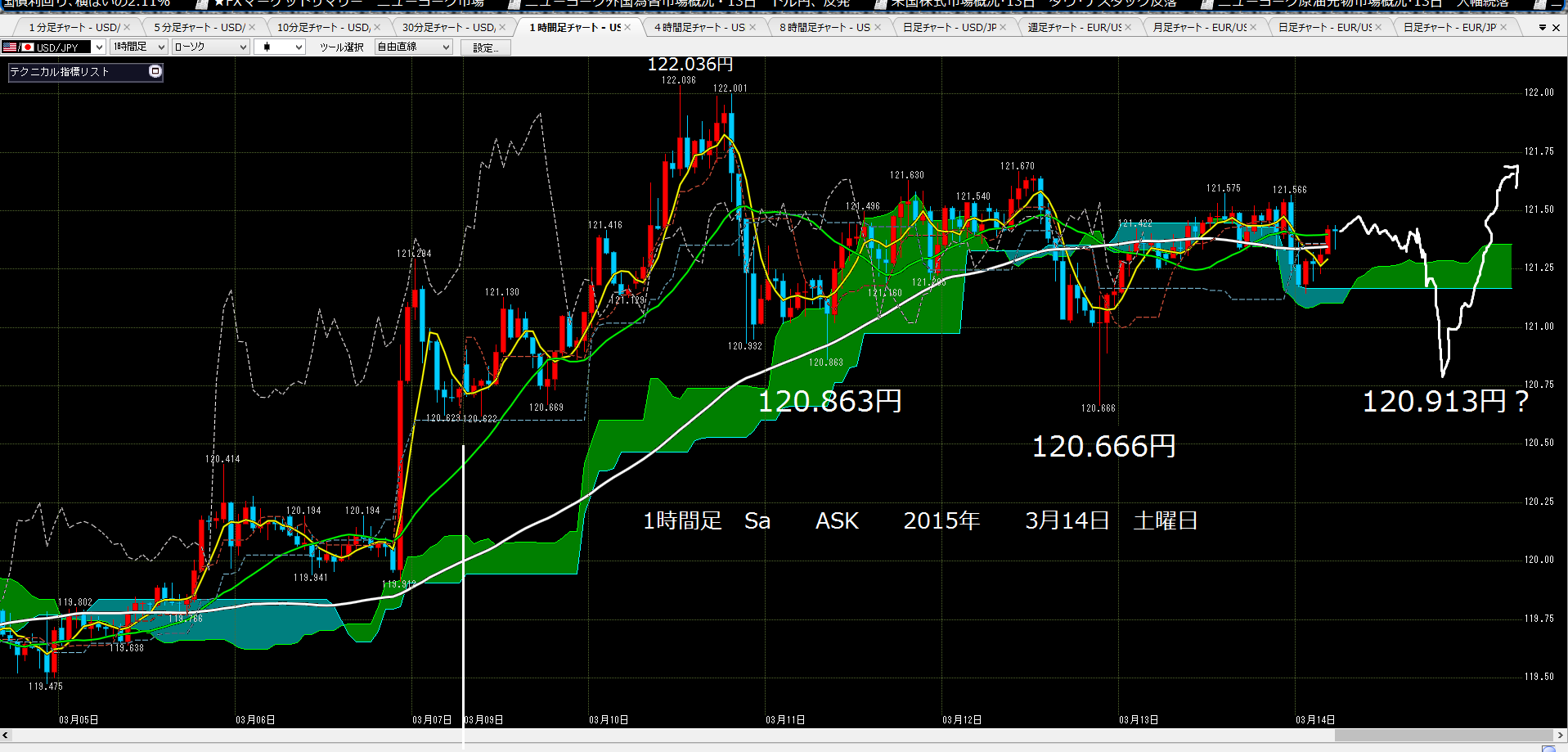Close the chart tab group
Image resolution: width=1568 pixels, height=752 pixels.
tap(1556, 28)
